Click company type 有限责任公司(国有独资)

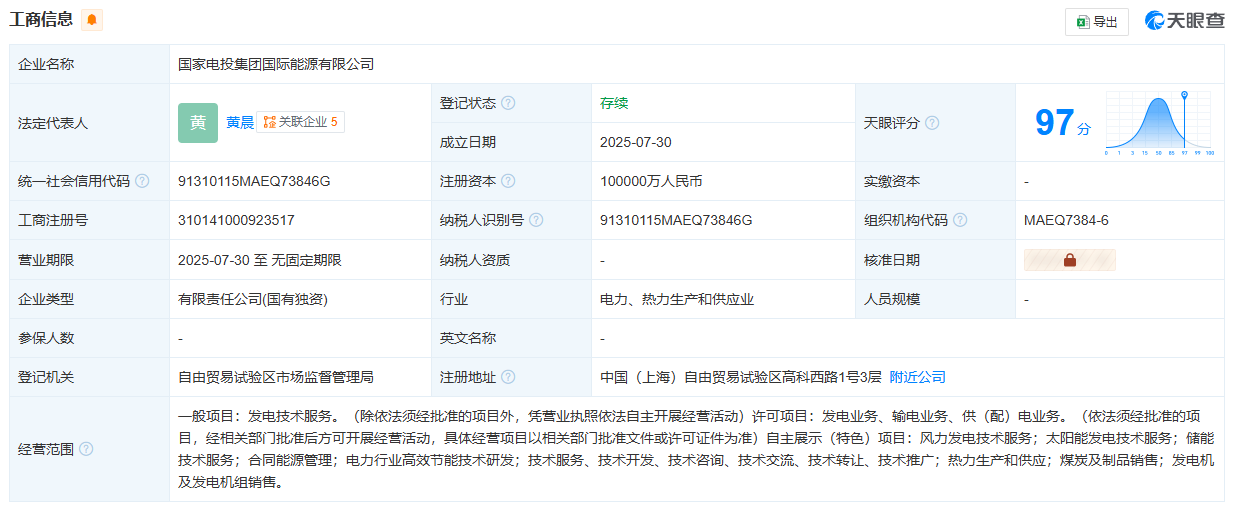(253, 299)
